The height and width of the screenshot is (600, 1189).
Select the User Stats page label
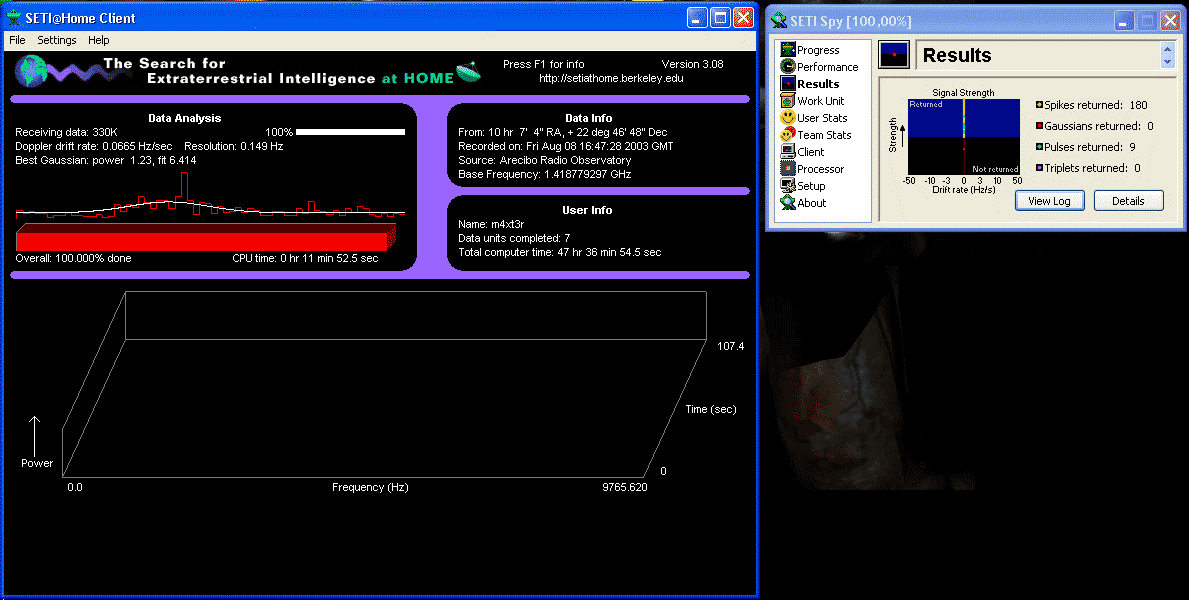(822, 118)
